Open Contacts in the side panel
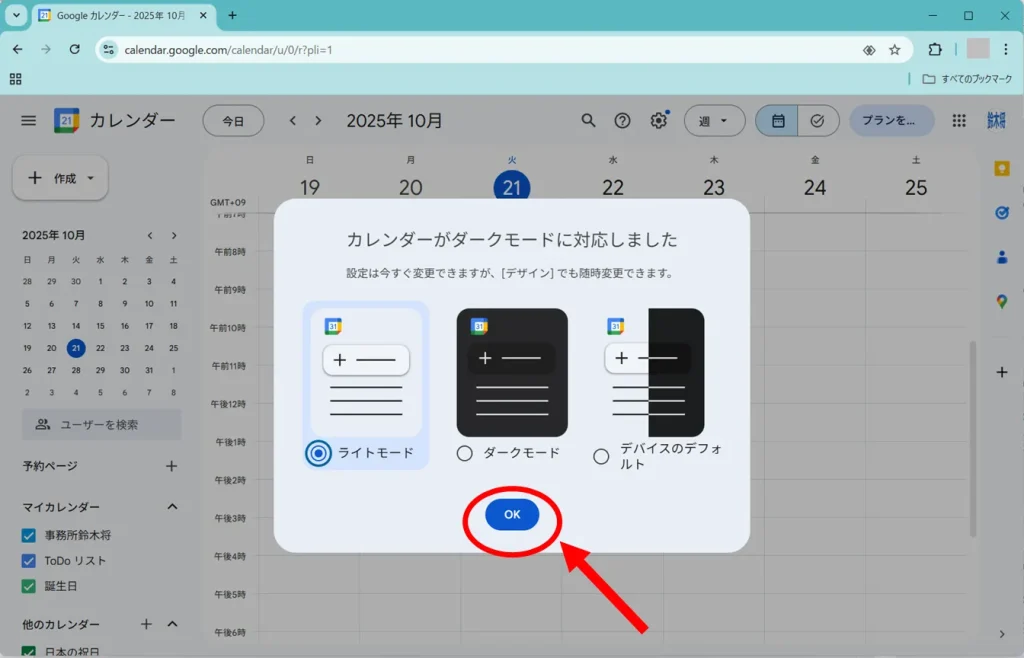The height and width of the screenshot is (658, 1024). (x=1001, y=257)
